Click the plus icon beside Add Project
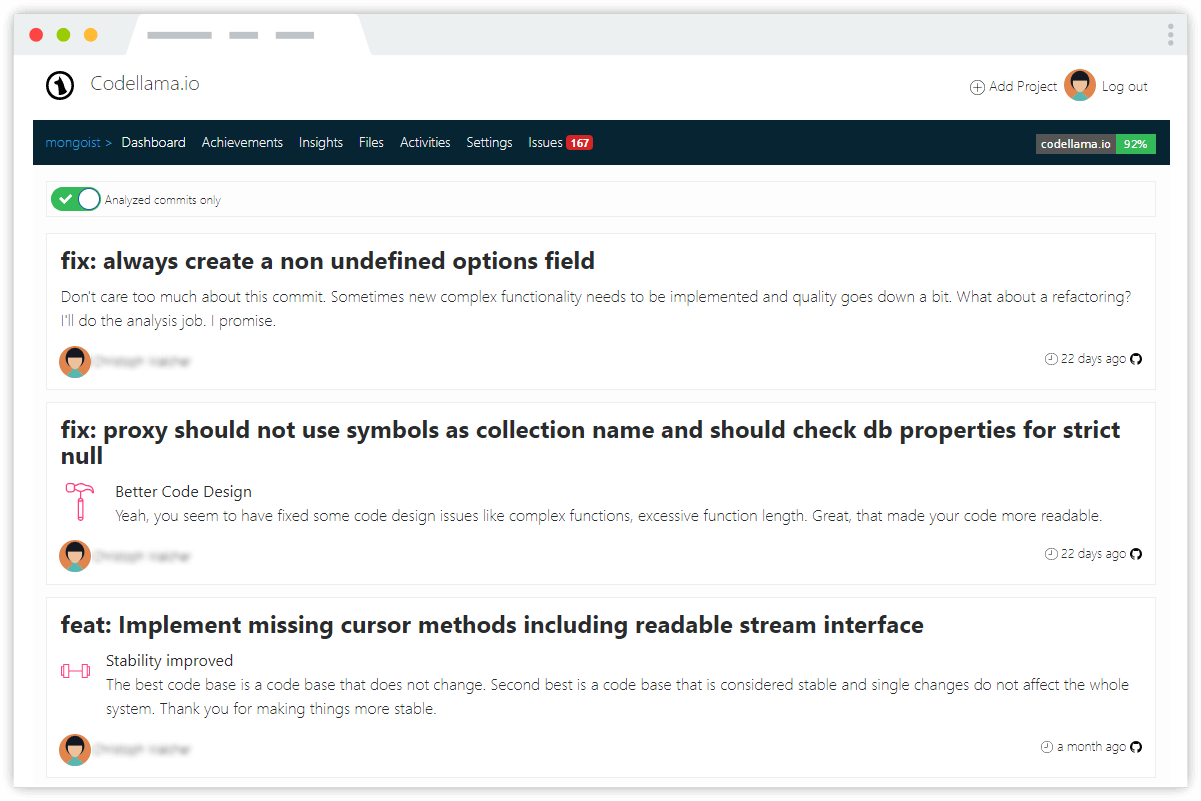This screenshot has height=801, width=1201. tap(977, 87)
